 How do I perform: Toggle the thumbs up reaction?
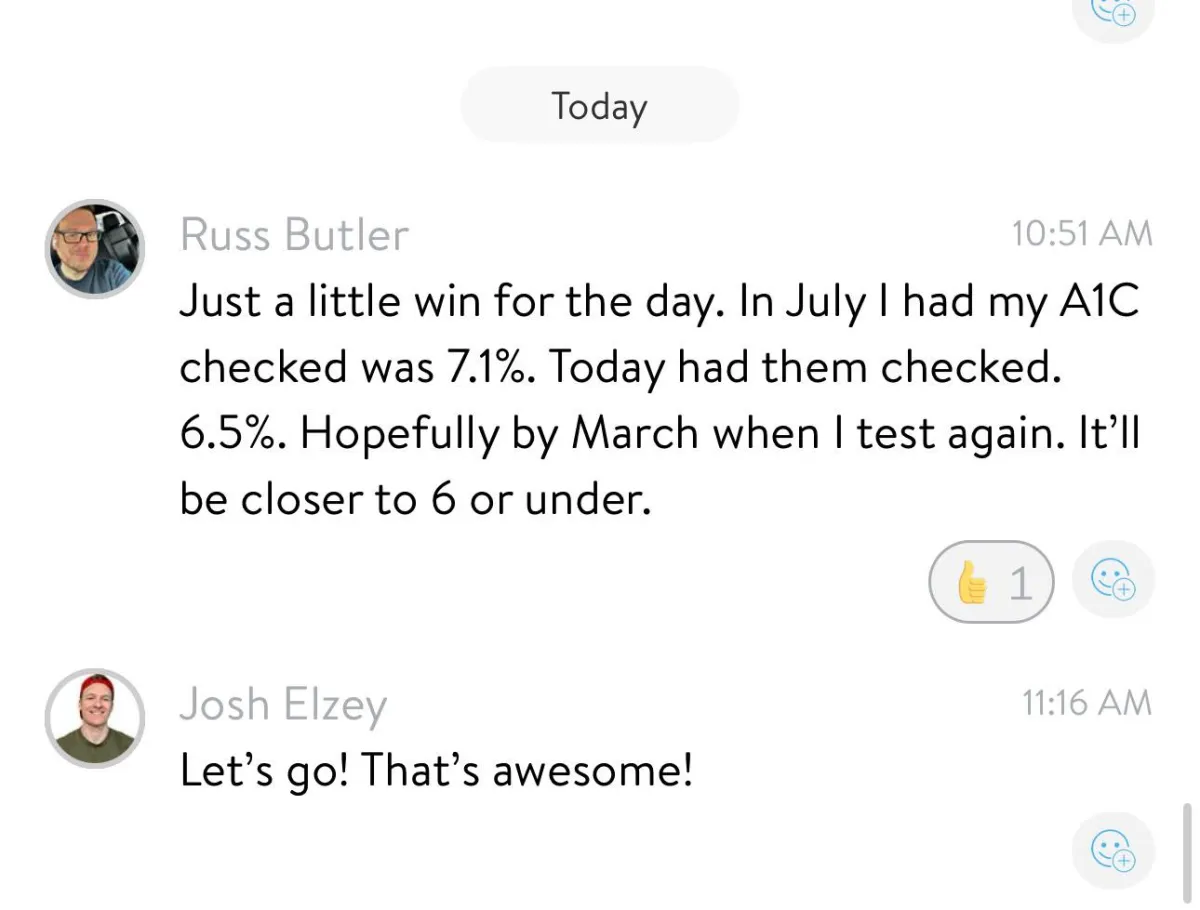[x=991, y=582]
